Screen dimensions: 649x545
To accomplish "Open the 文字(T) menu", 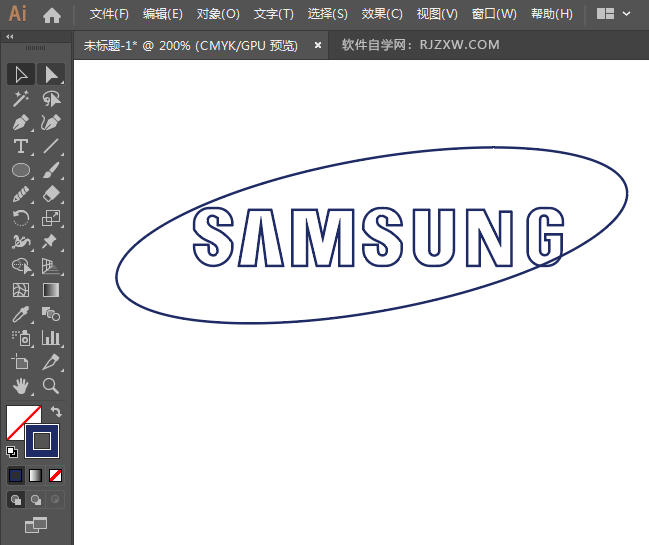I will click(274, 14).
